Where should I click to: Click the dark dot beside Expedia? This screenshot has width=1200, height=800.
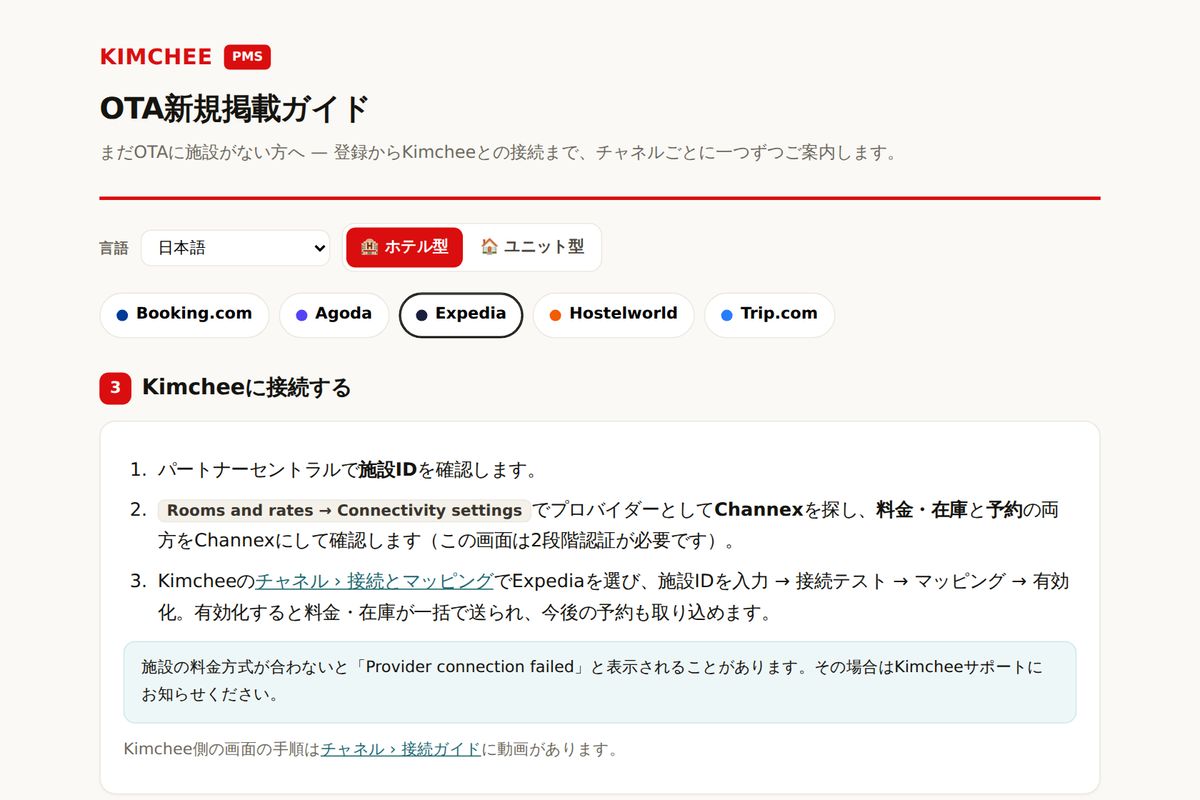(421, 315)
